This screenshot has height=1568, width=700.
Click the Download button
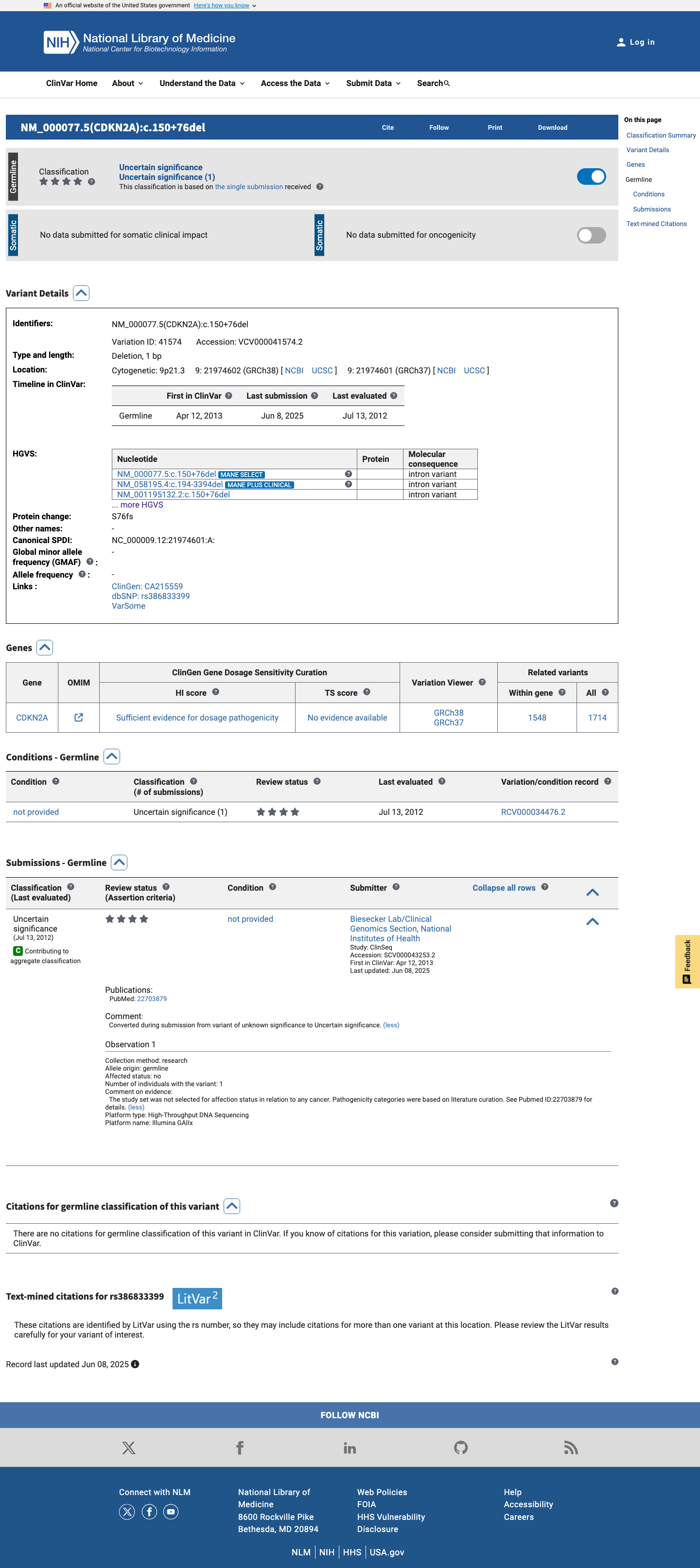pyautogui.click(x=553, y=128)
